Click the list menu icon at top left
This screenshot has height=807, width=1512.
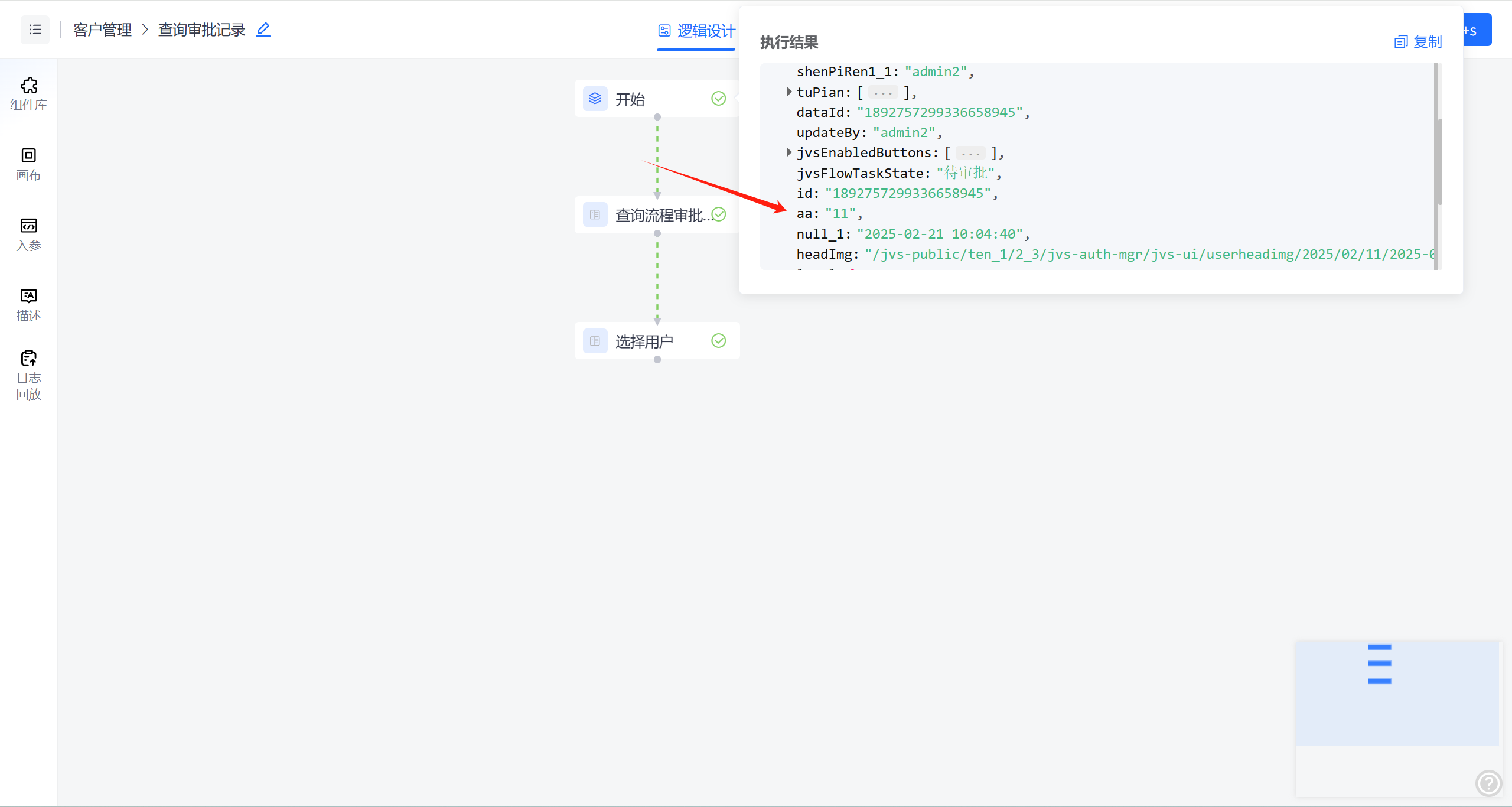35,30
